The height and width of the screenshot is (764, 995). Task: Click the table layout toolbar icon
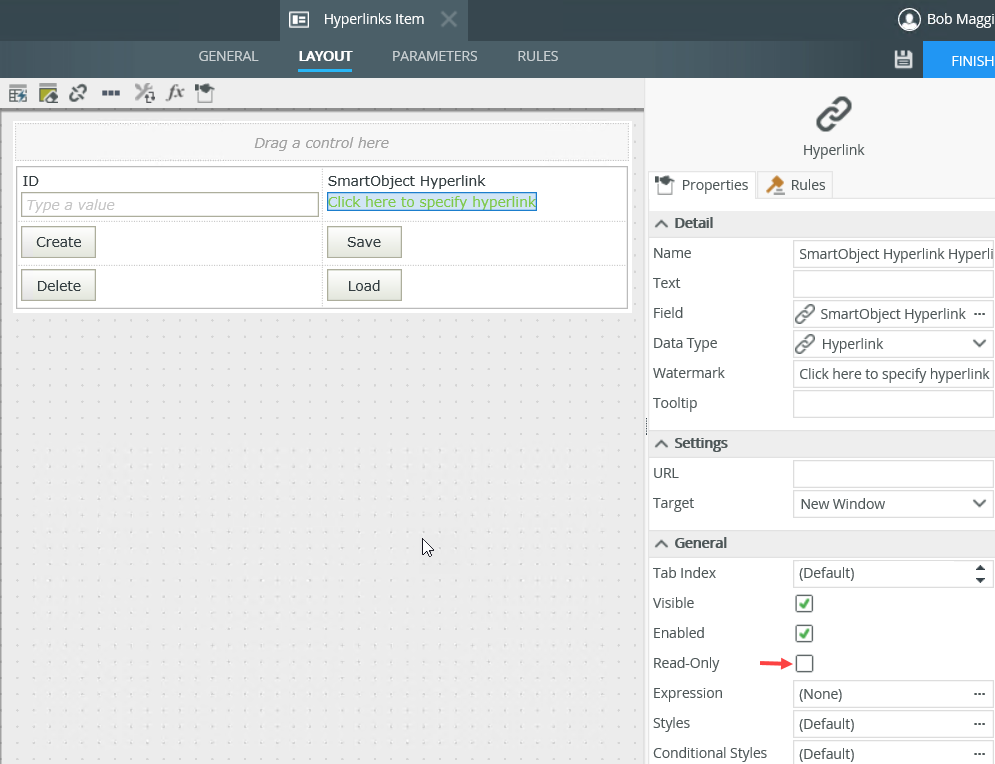(17, 93)
